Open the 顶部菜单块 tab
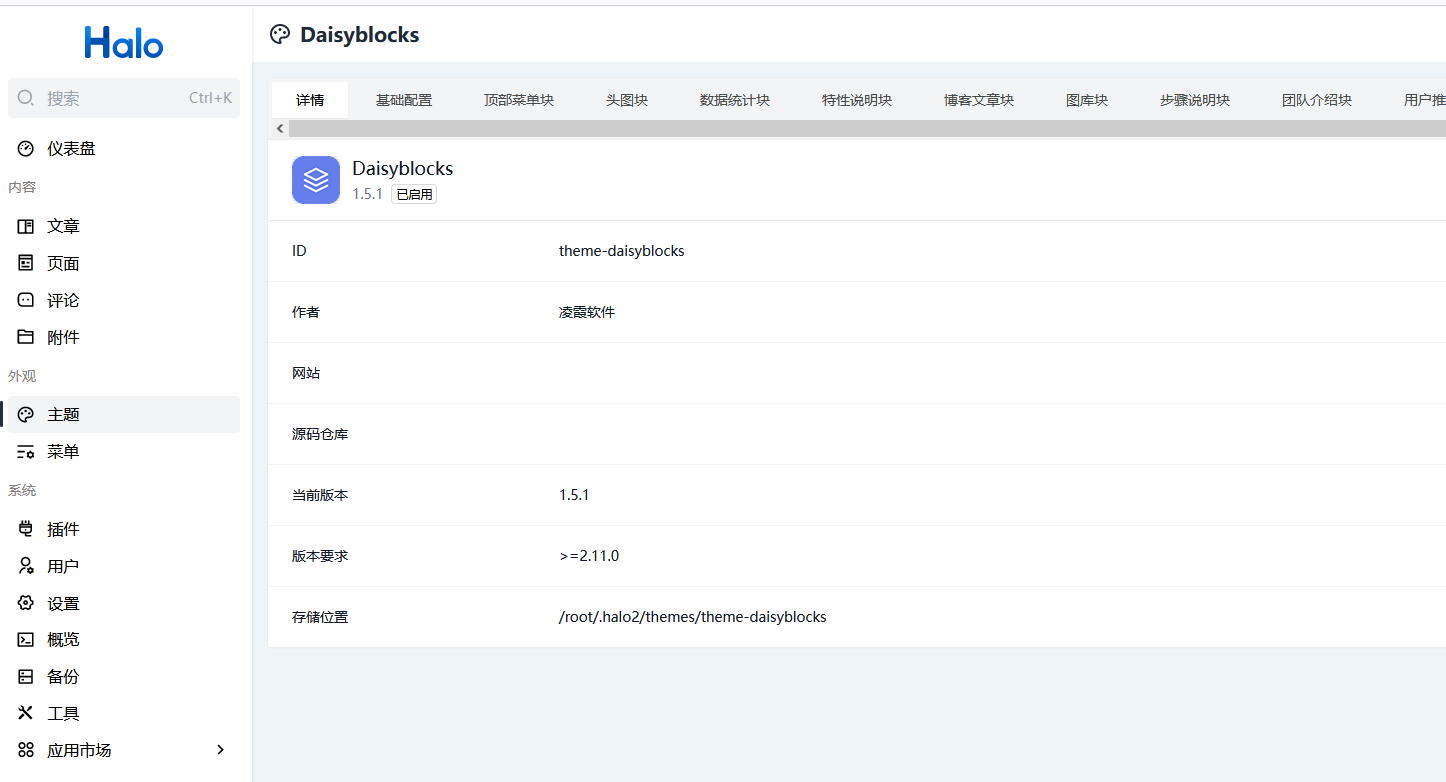 click(519, 100)
